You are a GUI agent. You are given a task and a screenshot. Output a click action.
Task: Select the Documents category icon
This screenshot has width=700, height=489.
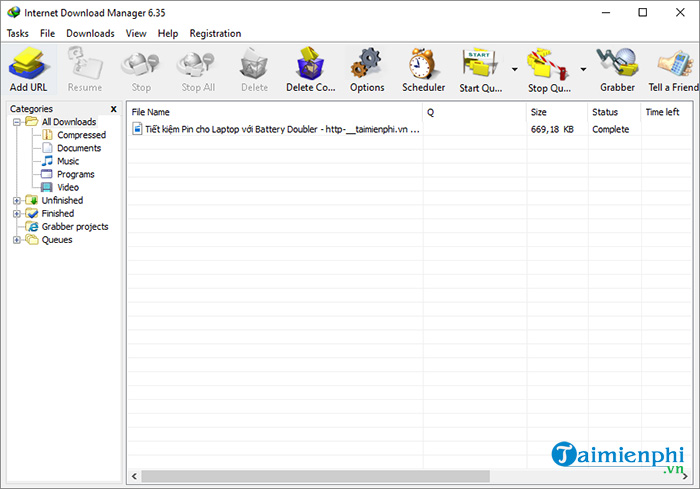[x=47, y=148]
